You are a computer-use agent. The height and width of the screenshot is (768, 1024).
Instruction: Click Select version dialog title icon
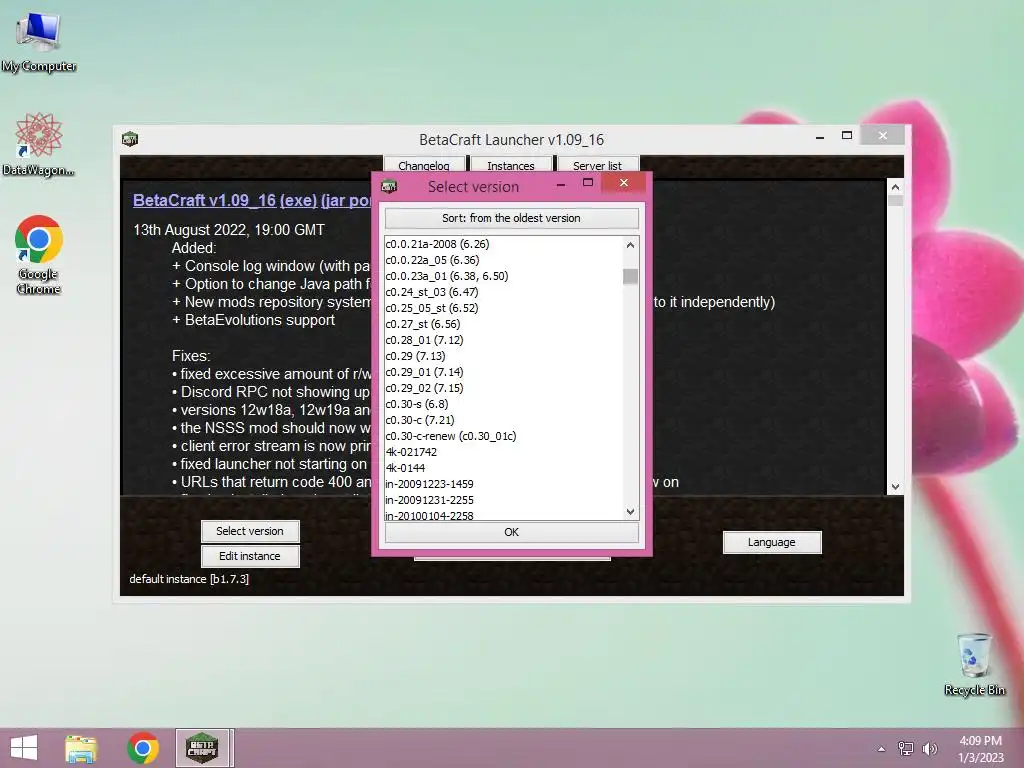coord(389,187)
